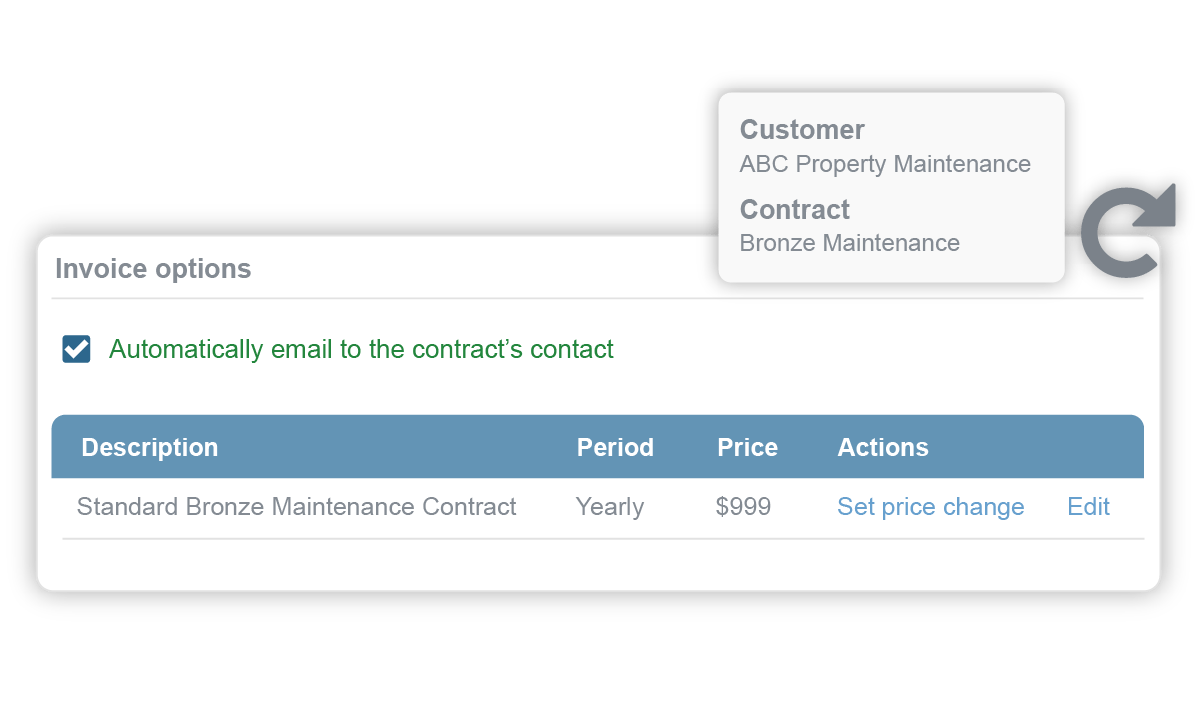Viewport: 1200px width, 707px height.
Task: Click the Invoice options heading
Action: tap(153, 269)
